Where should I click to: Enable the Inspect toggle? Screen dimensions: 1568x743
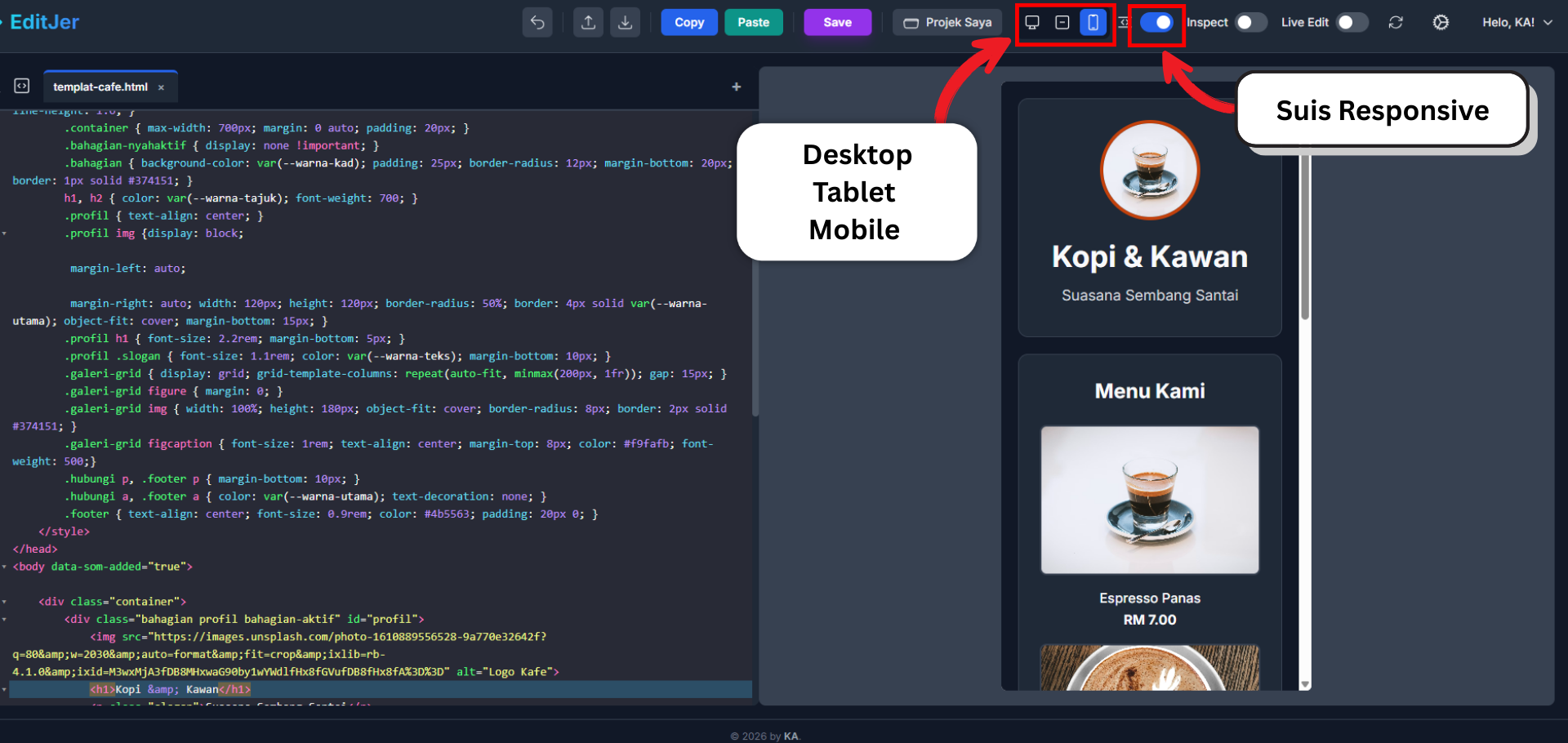[1250, 23]
